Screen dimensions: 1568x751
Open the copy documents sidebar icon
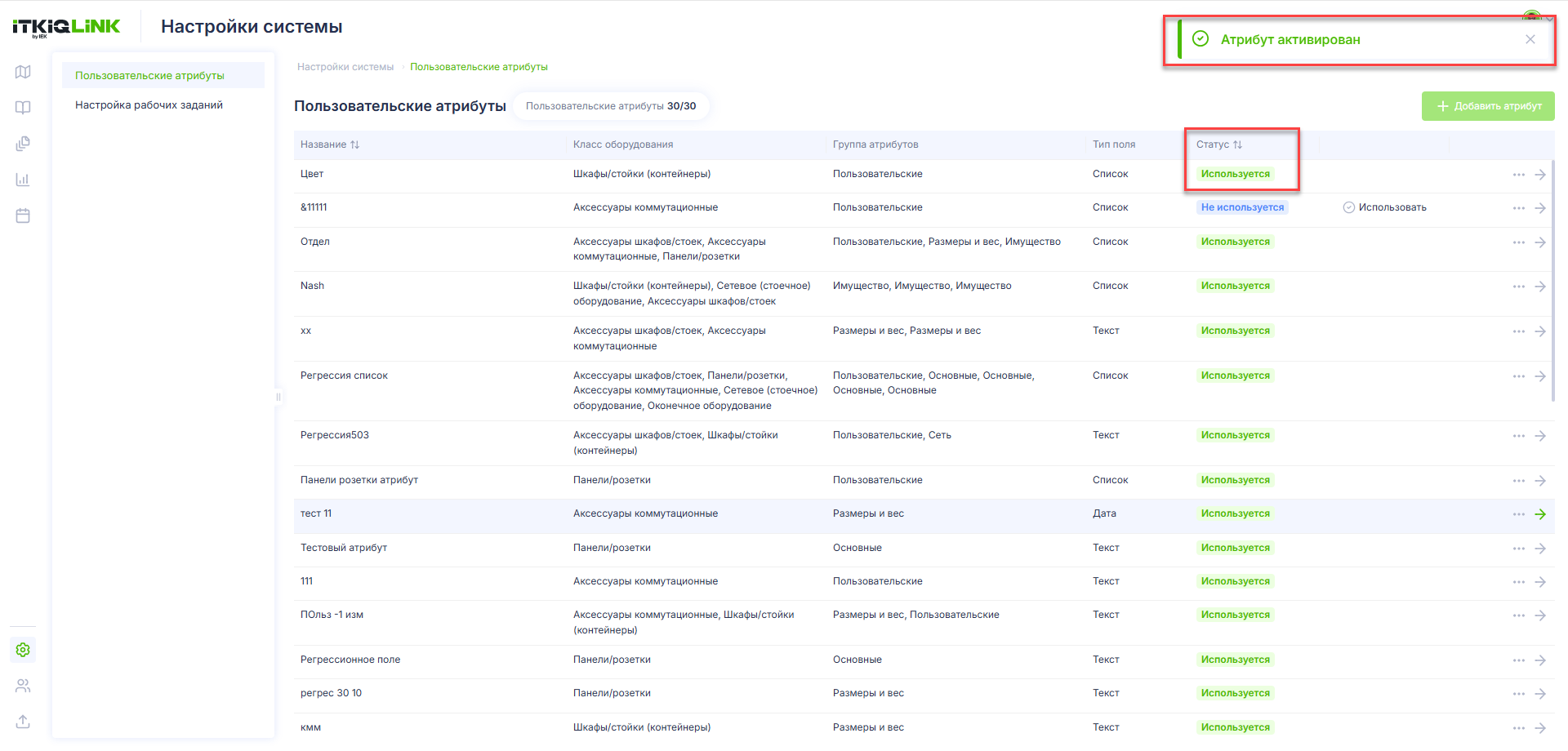click(23, 144)
